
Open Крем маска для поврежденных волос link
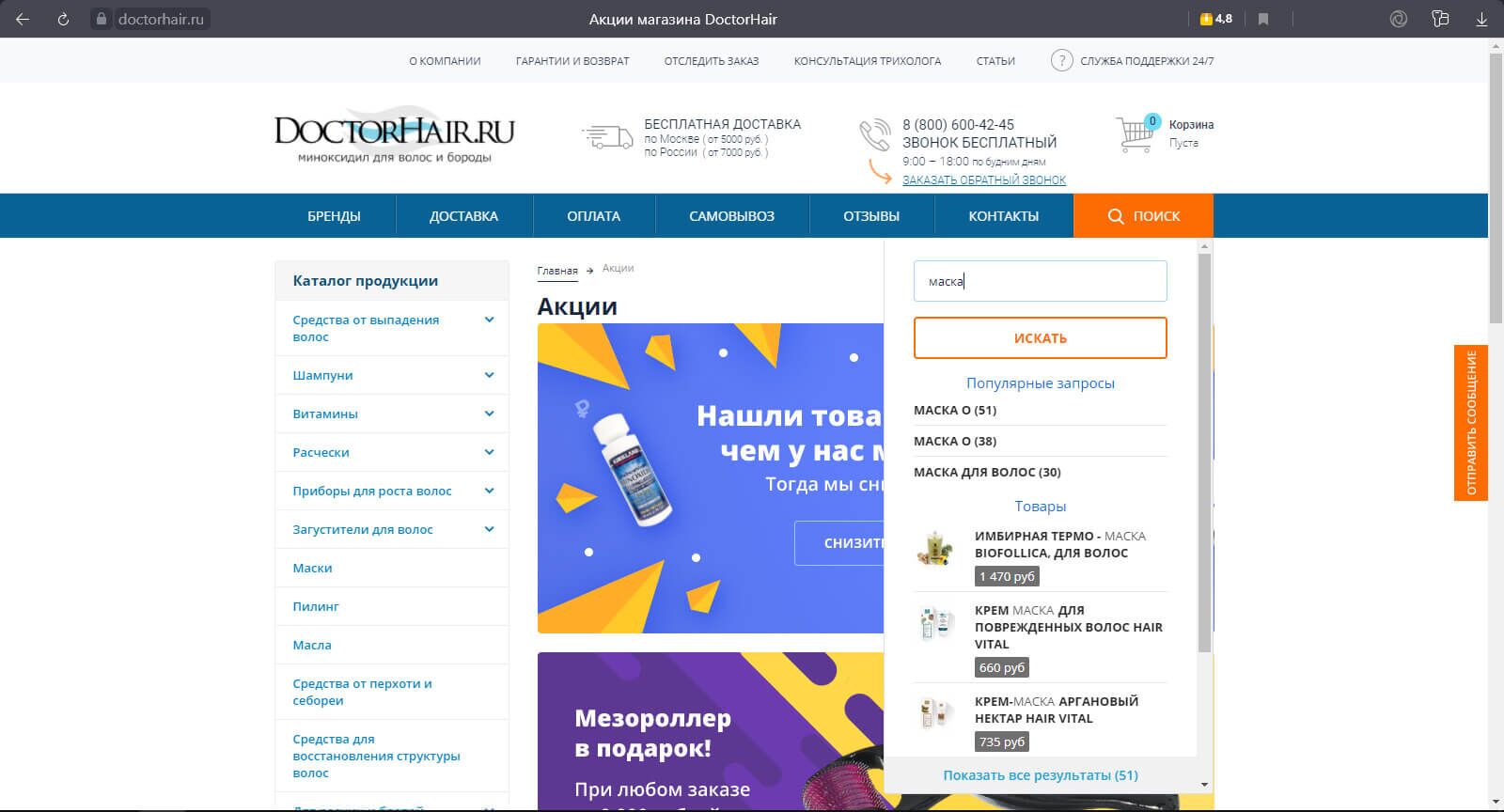click(x=1069, y=627)
